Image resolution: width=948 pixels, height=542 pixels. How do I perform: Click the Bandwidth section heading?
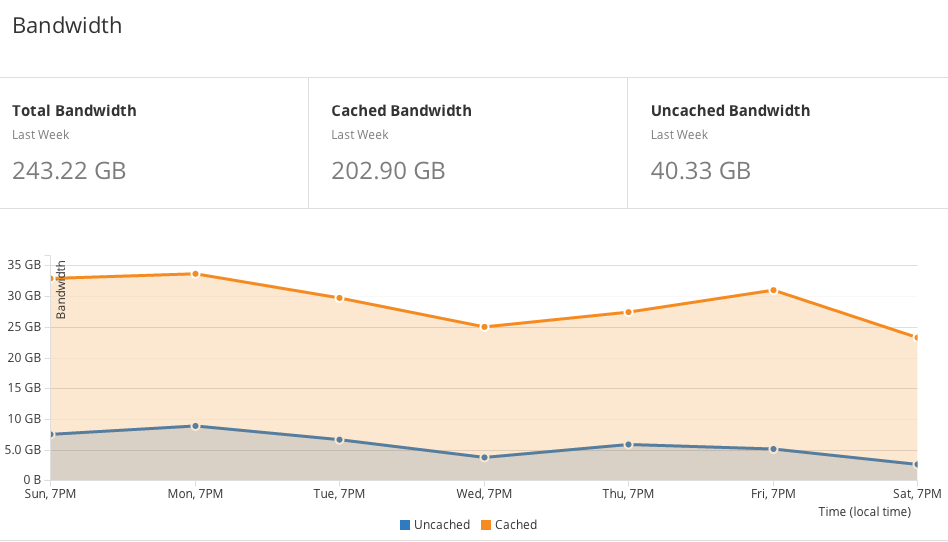(67, 26)
